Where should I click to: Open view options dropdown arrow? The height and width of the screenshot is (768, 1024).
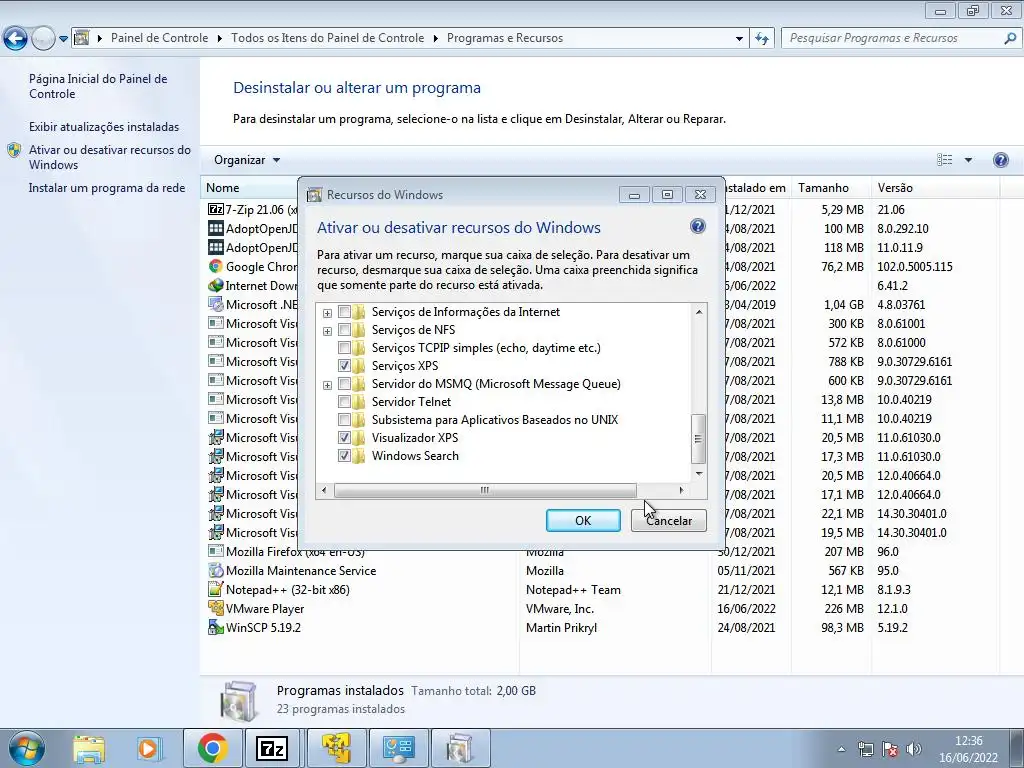pos(968,160)
